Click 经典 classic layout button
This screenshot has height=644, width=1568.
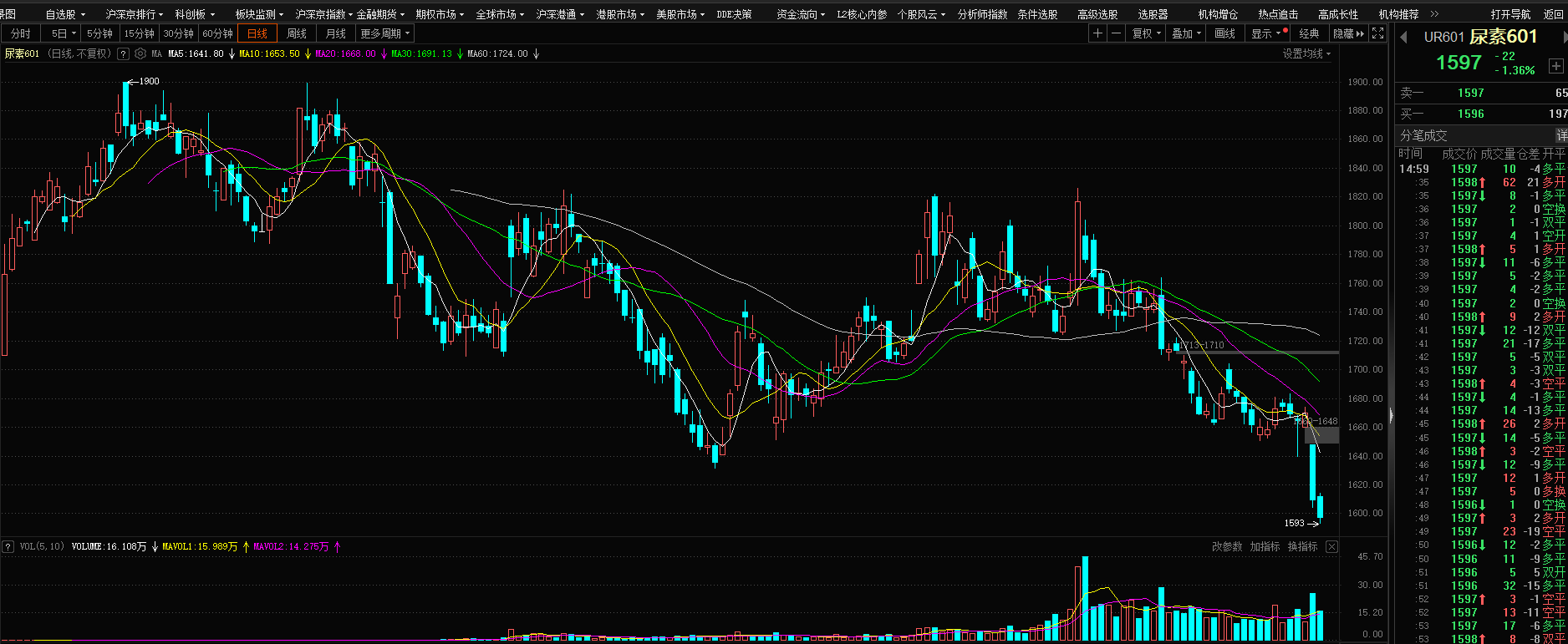click(x=1309, y=33)
